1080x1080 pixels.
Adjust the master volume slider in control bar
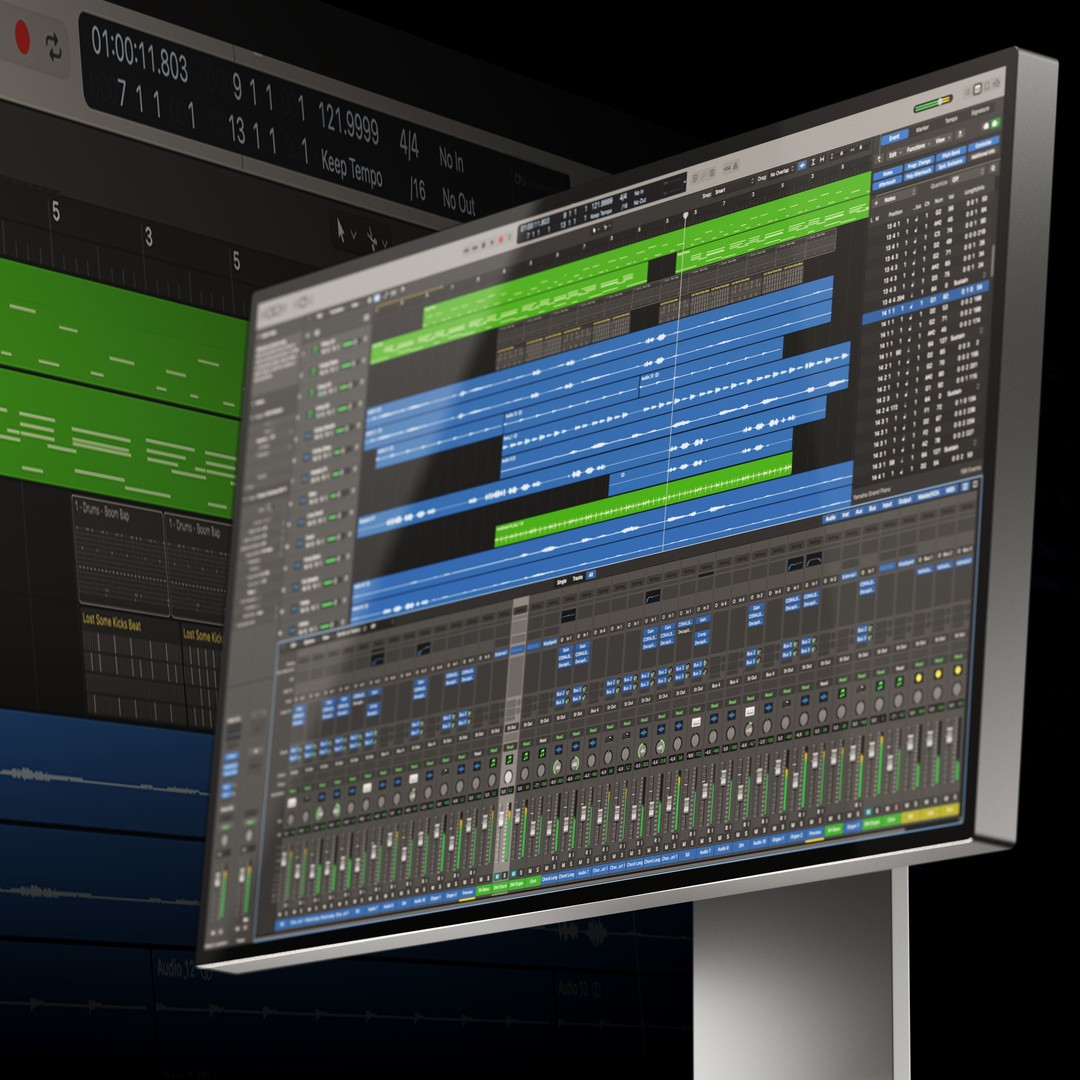pos(933,103)
